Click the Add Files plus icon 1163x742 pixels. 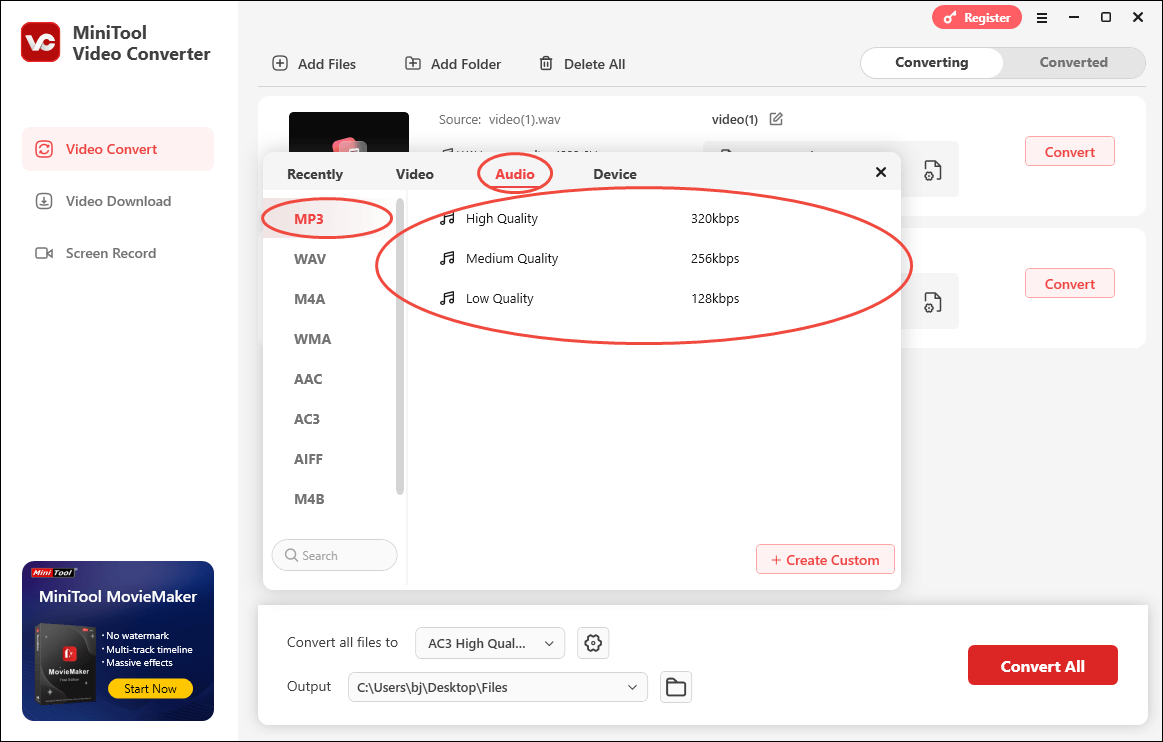pos(280,63)
